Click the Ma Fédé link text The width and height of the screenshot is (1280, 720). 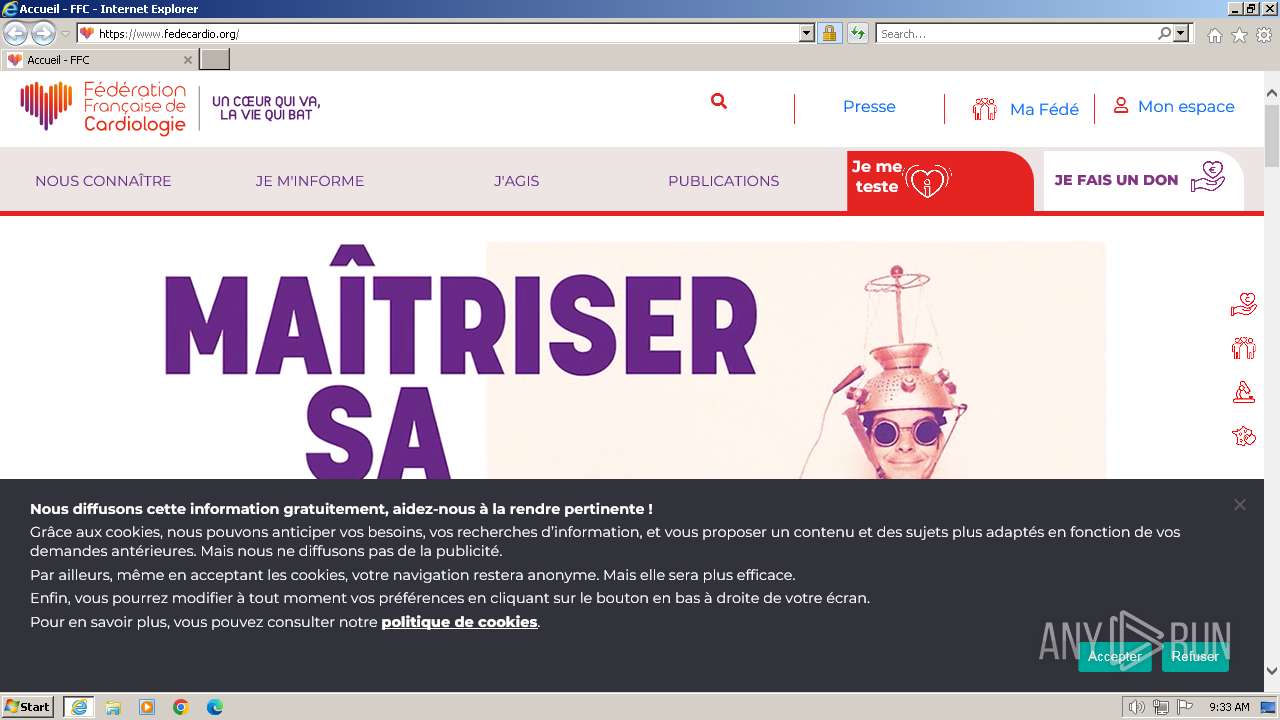[x=1044, y=110]
